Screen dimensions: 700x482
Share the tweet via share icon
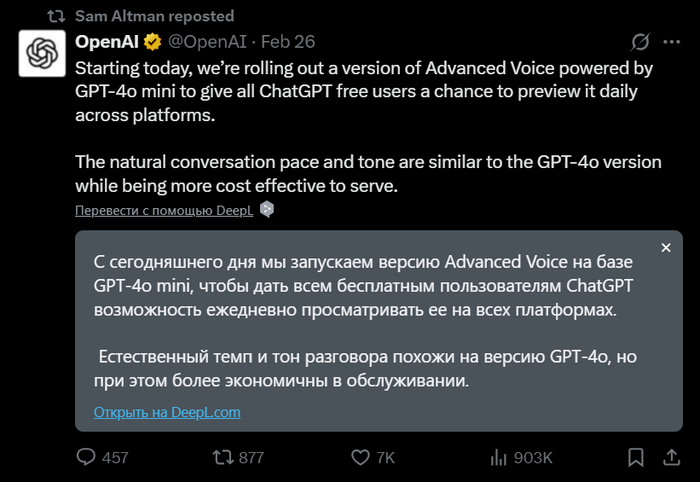coord(667,458)
